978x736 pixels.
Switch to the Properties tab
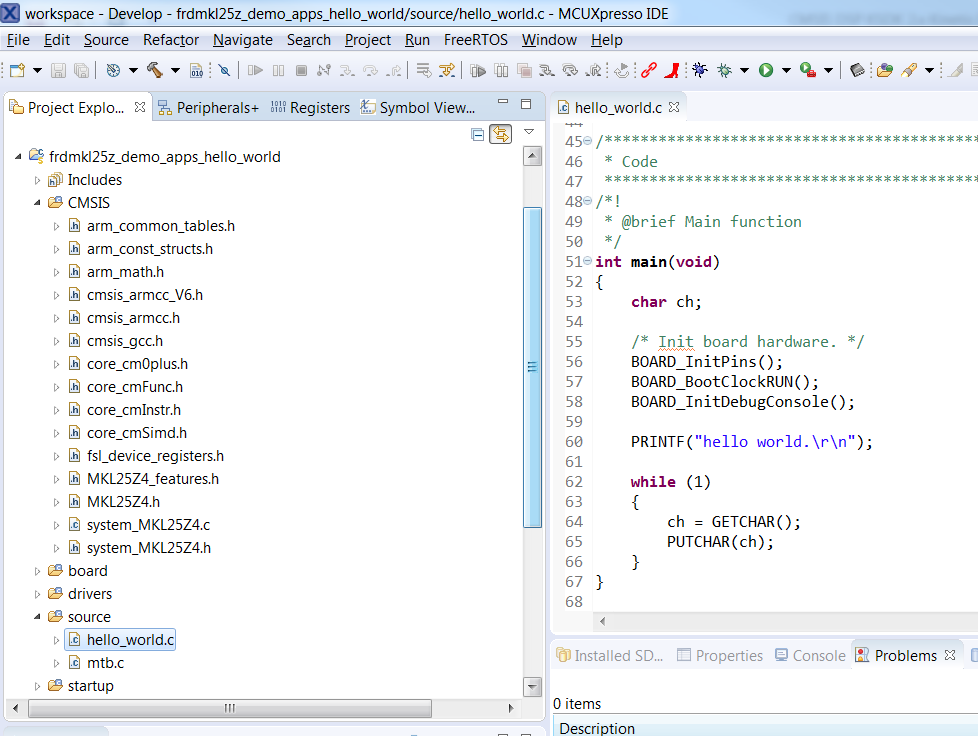tap(720, 656)
